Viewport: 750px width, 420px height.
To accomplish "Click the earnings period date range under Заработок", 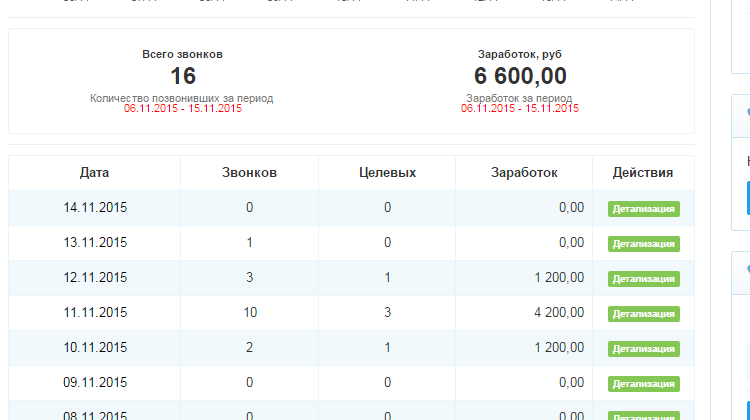I will click(x=519, y=109).
